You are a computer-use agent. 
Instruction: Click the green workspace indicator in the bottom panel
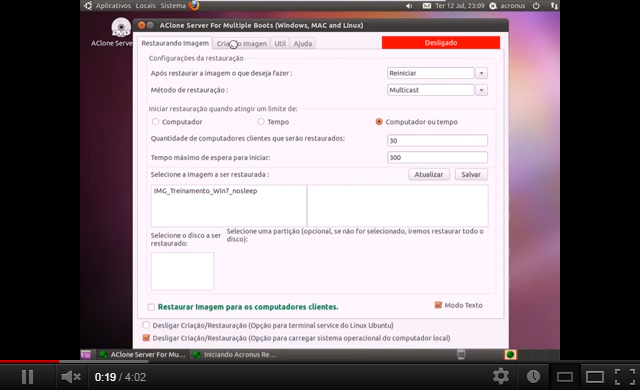pos(510,354)
